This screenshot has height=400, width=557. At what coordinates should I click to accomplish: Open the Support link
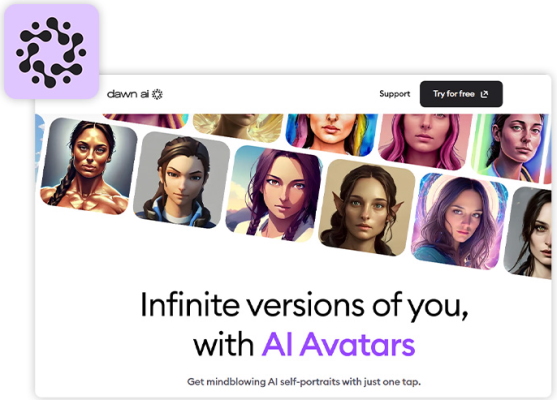pyautogui.click(x=395, y=94)
